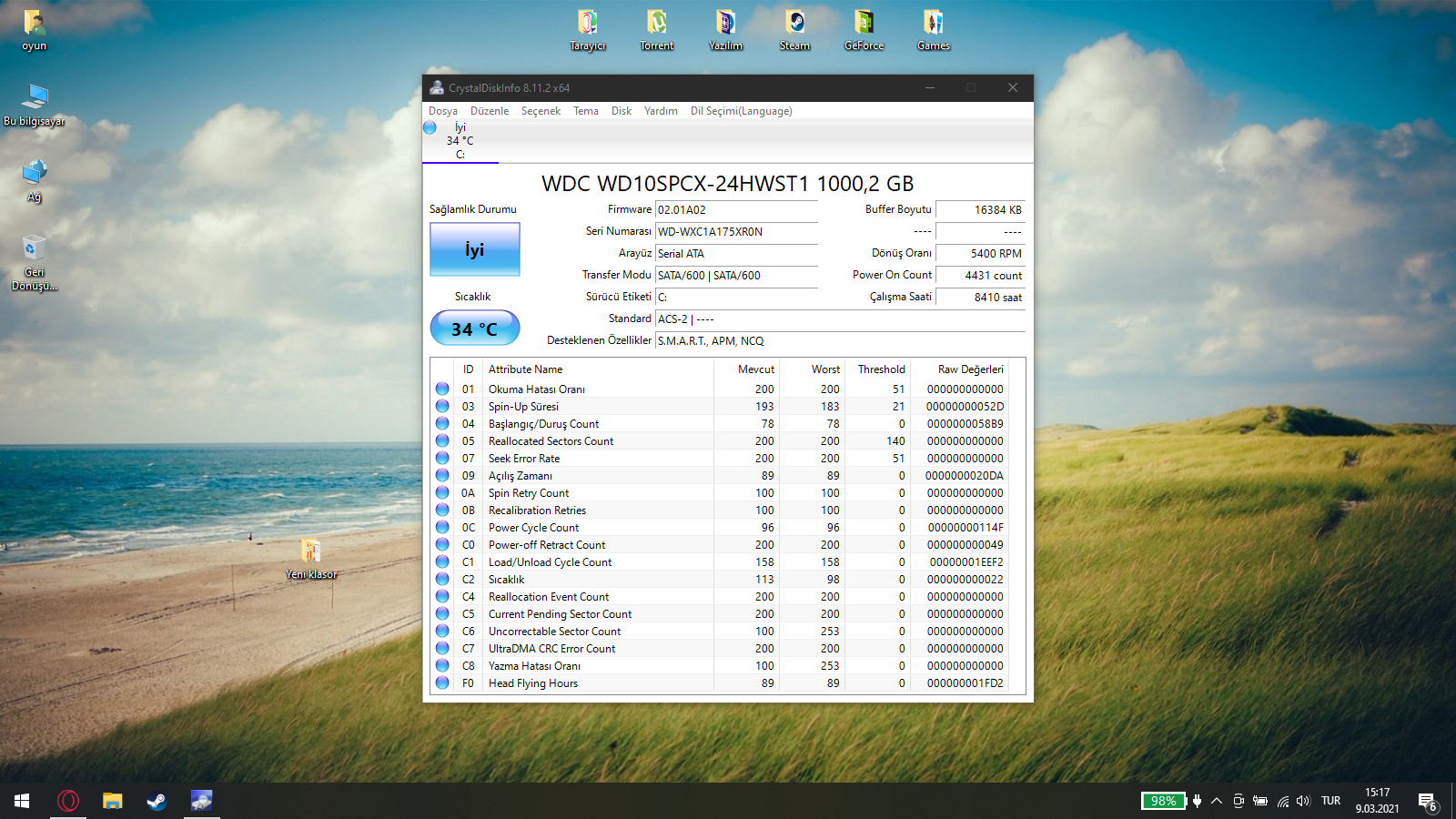Open the Steam desktop shortcut

tap(794, 28)
